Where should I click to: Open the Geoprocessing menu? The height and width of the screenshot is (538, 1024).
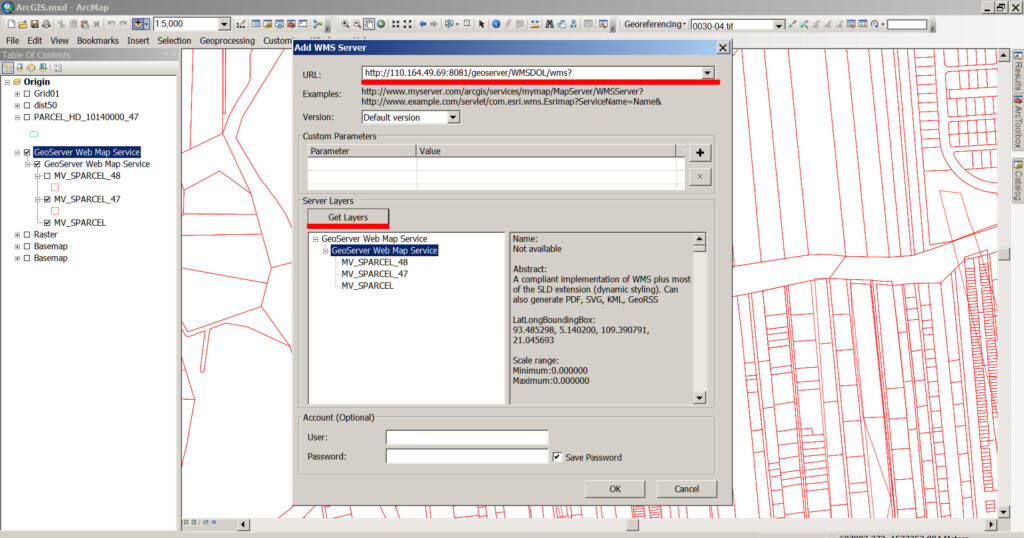pos(227,41)
